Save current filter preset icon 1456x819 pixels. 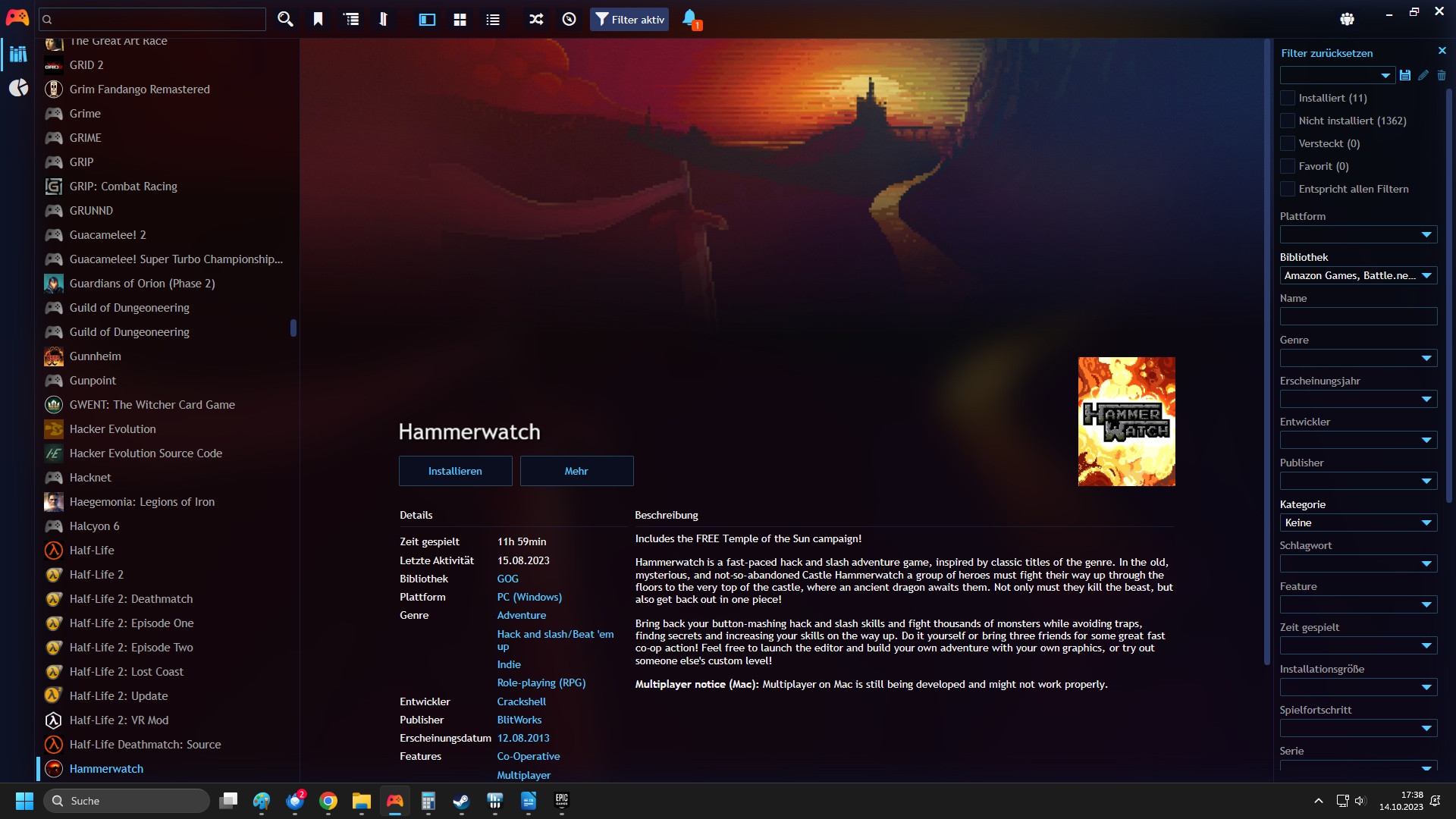pyautogui.click(x=1405, y=75)
